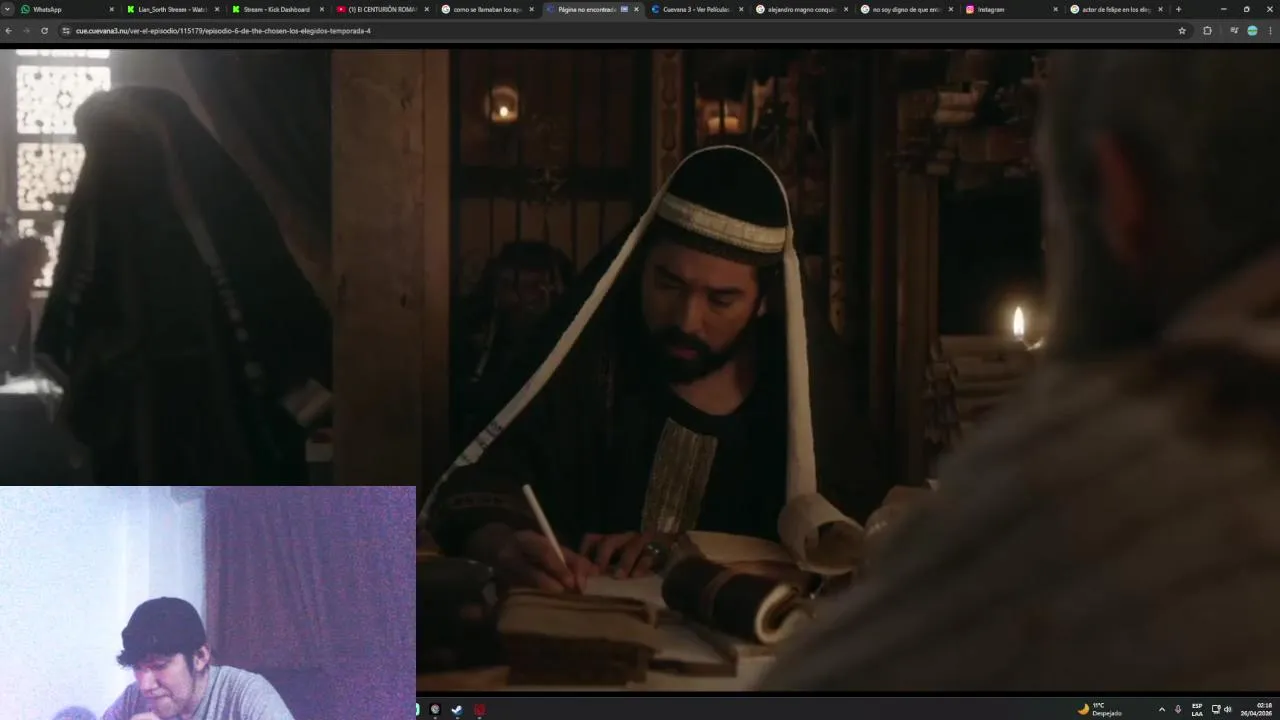Close the WhatsApp tab
This screenshot has width=1280, height=720.
[x=111, y=9]
